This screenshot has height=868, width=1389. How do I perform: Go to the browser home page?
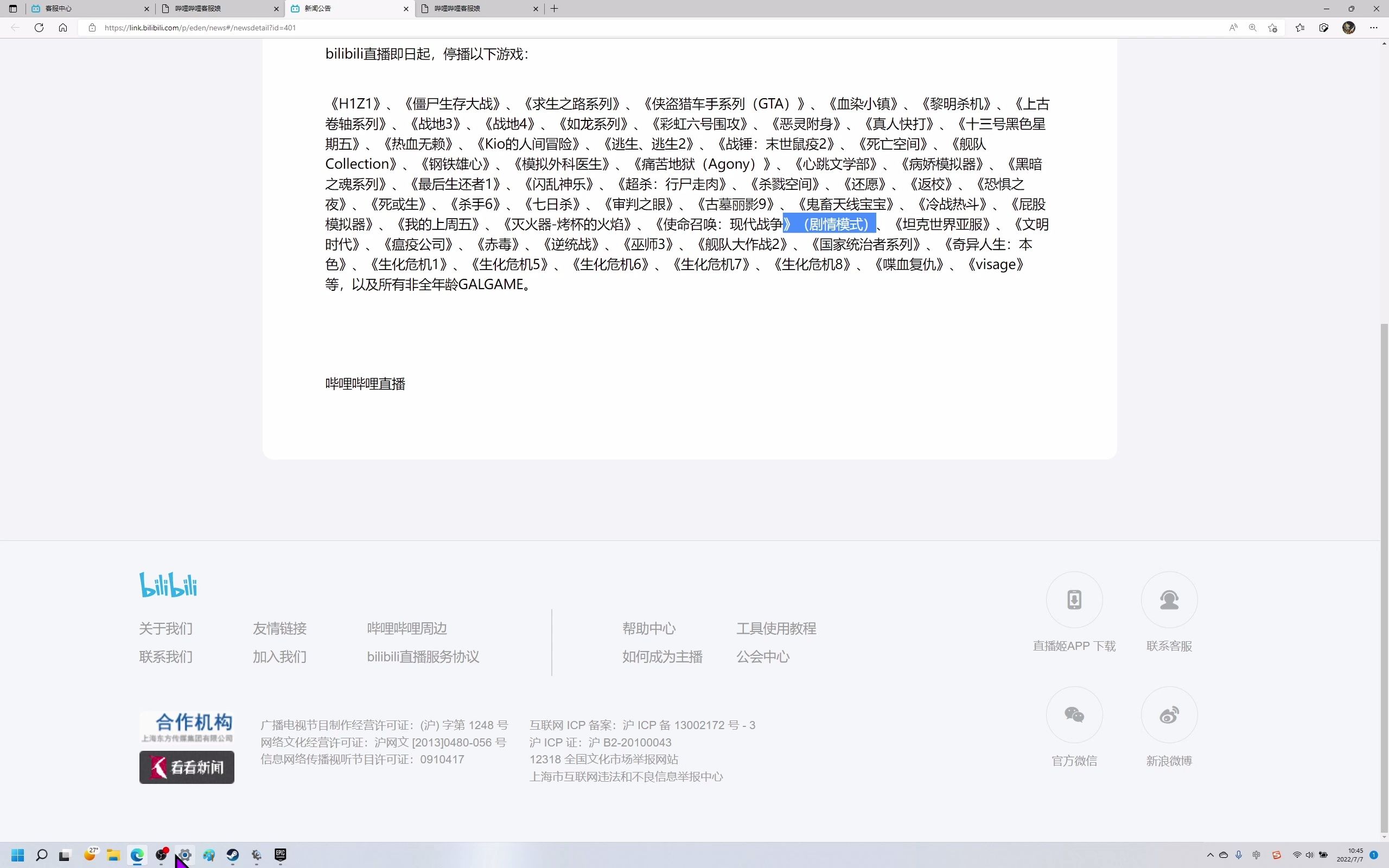[x=63, y=28]
